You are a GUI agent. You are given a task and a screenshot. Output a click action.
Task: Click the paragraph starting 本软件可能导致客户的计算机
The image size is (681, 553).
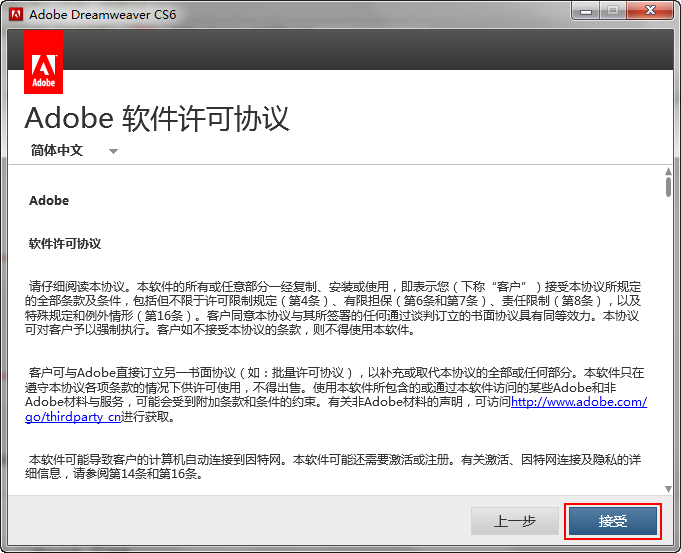tap(335, 467)
